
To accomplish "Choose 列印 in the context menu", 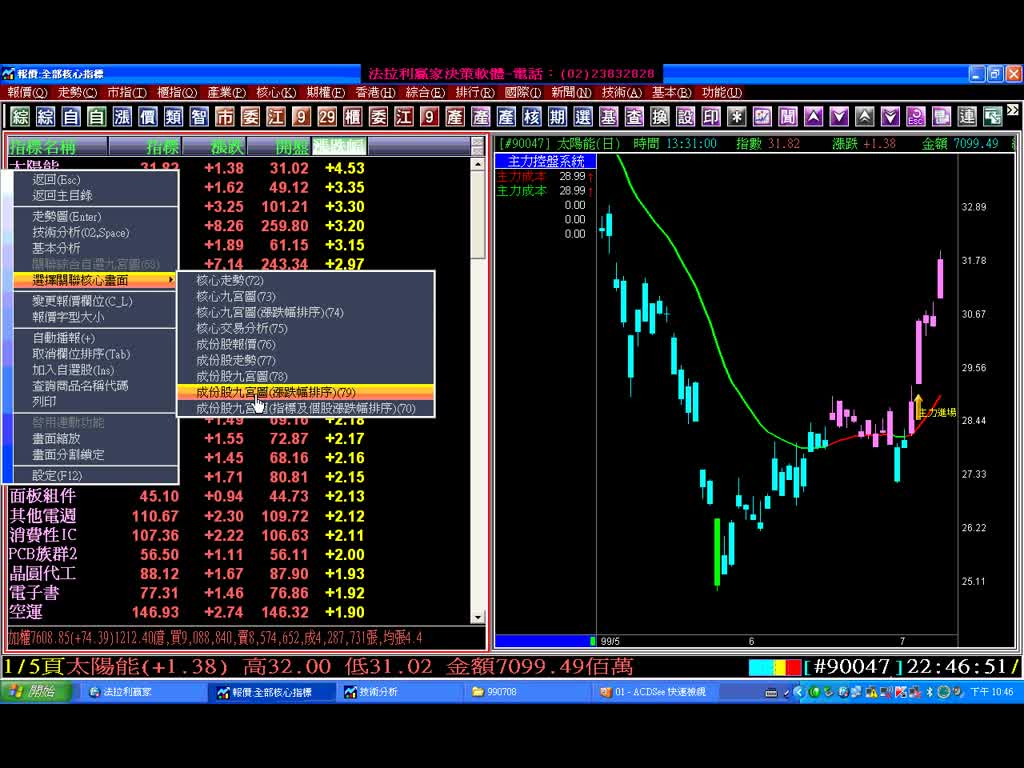I will [96, 402].
